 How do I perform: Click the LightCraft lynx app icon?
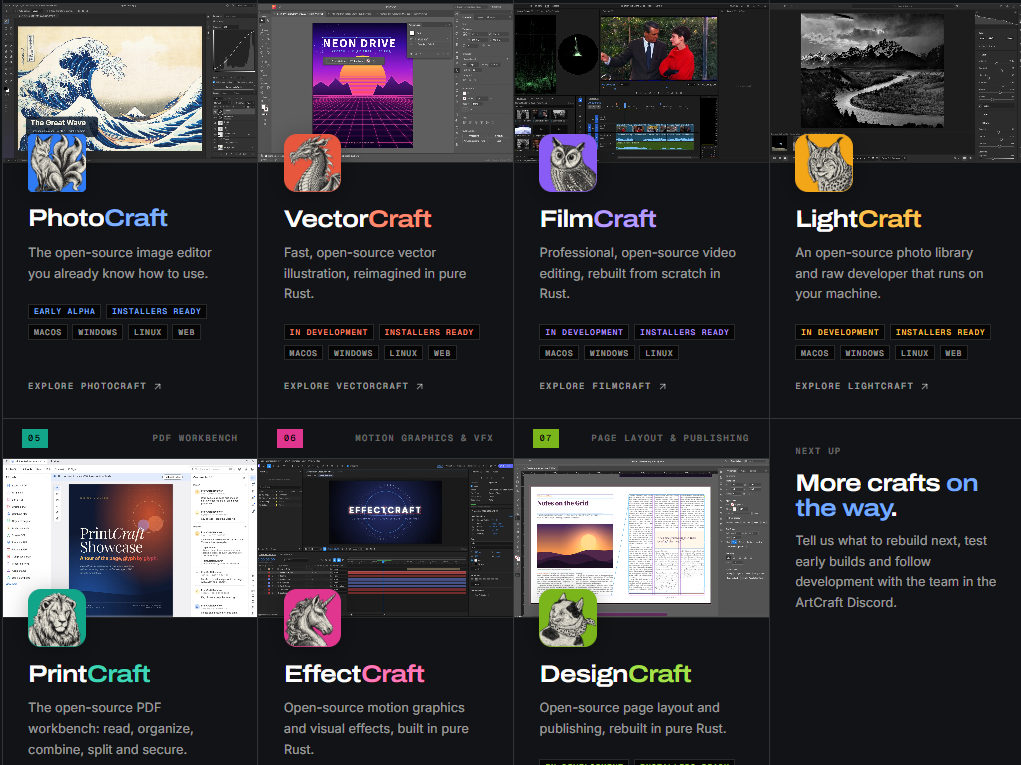[x=824, y=163]
